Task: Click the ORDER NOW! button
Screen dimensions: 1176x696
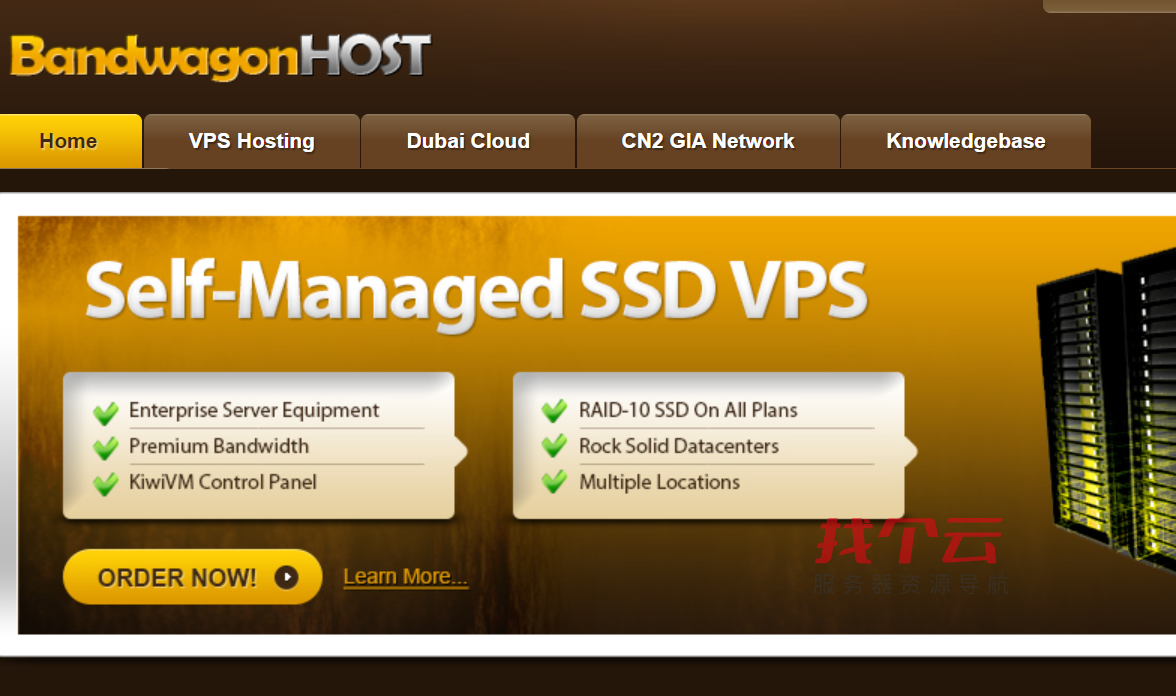Action: click(193, 577)
